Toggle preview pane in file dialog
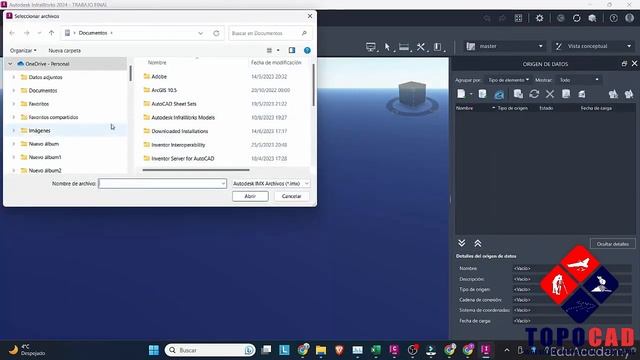Image resolution: width=640 pixels, height=360 pixels. [x=292, y=50]
